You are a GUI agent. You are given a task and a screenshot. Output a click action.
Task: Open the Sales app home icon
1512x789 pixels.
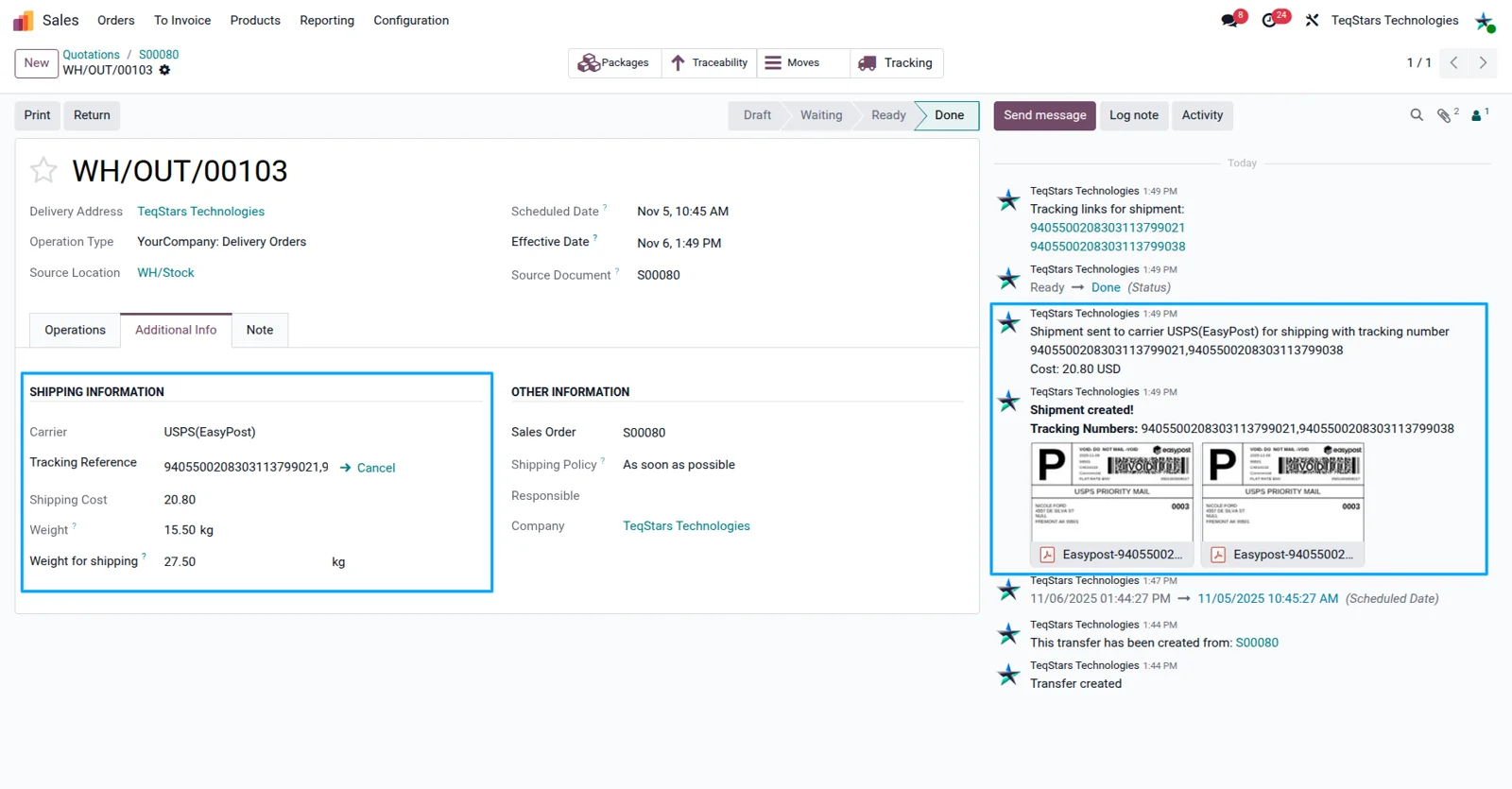pyautogui.click(x=23, y=20)
